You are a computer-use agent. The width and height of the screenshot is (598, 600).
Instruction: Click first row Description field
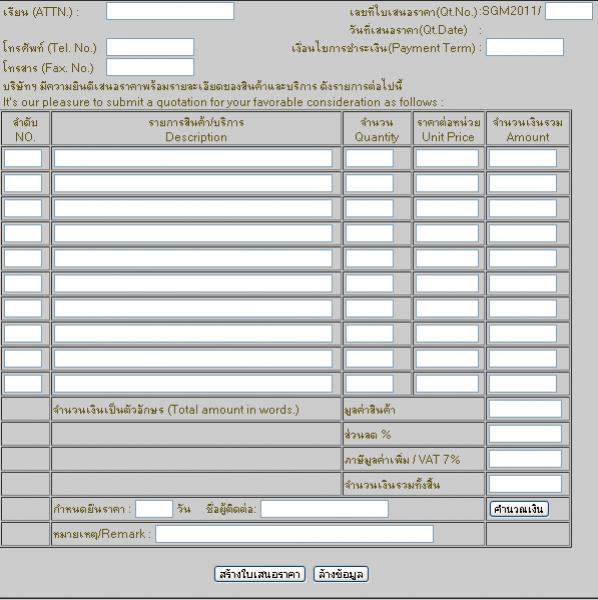tap(193, 158)
